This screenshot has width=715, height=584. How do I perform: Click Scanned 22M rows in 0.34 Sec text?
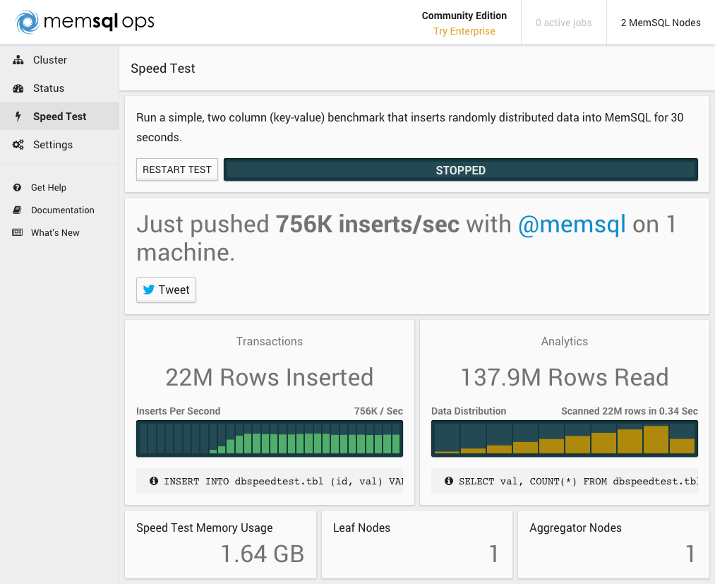click(629, 411)
